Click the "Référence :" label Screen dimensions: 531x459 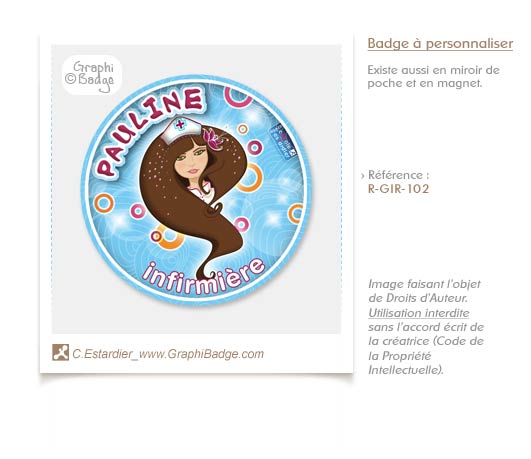(399, 175)
